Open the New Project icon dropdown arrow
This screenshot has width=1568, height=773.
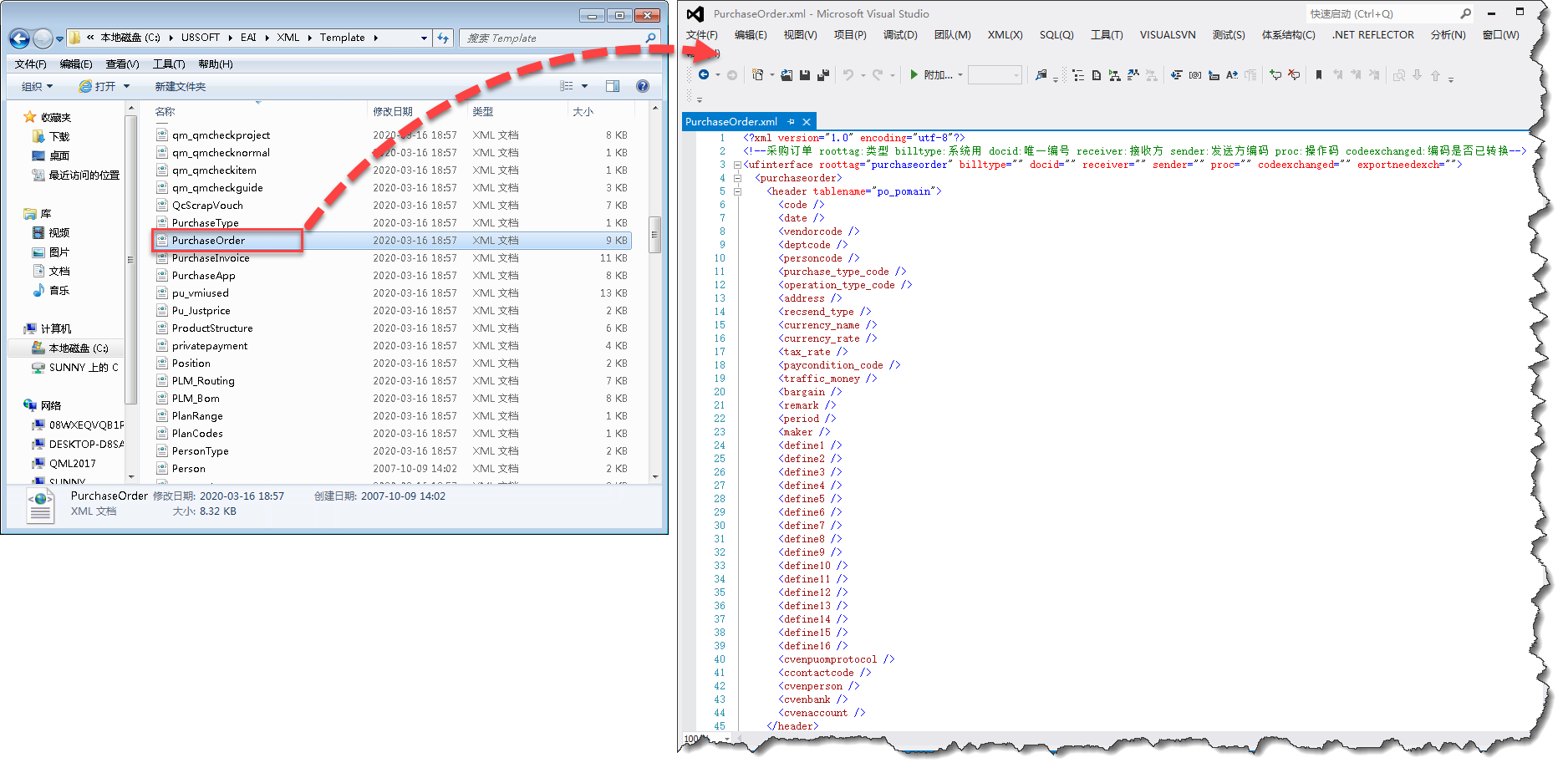tap(771, 75)
